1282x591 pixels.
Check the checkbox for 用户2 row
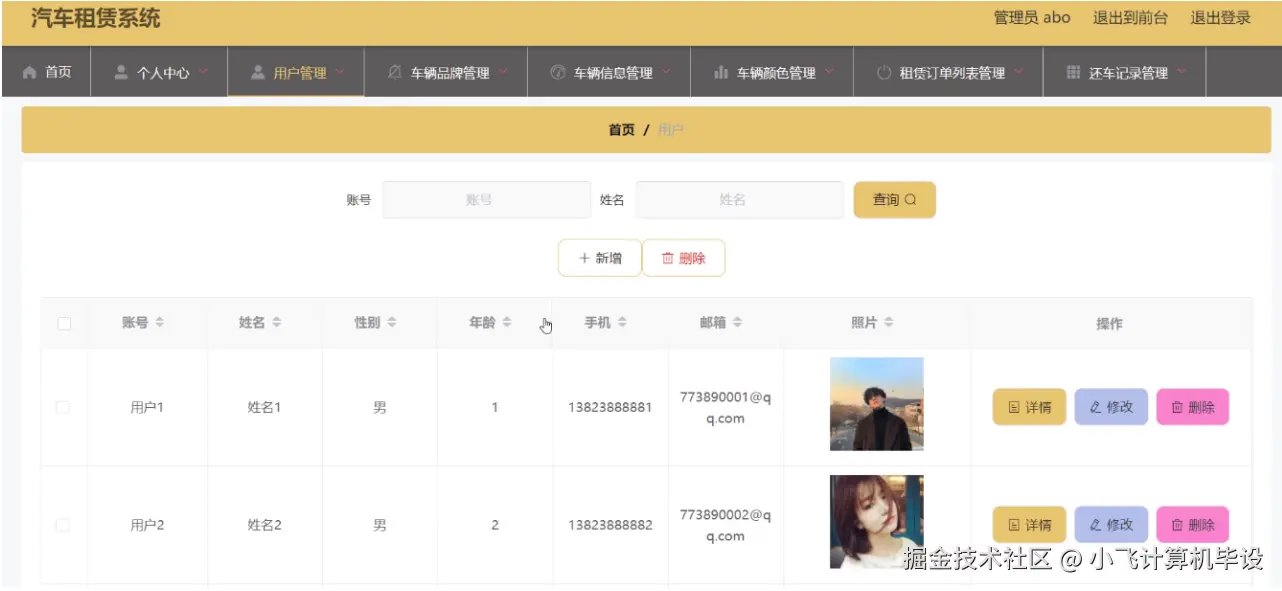[63, 525]
